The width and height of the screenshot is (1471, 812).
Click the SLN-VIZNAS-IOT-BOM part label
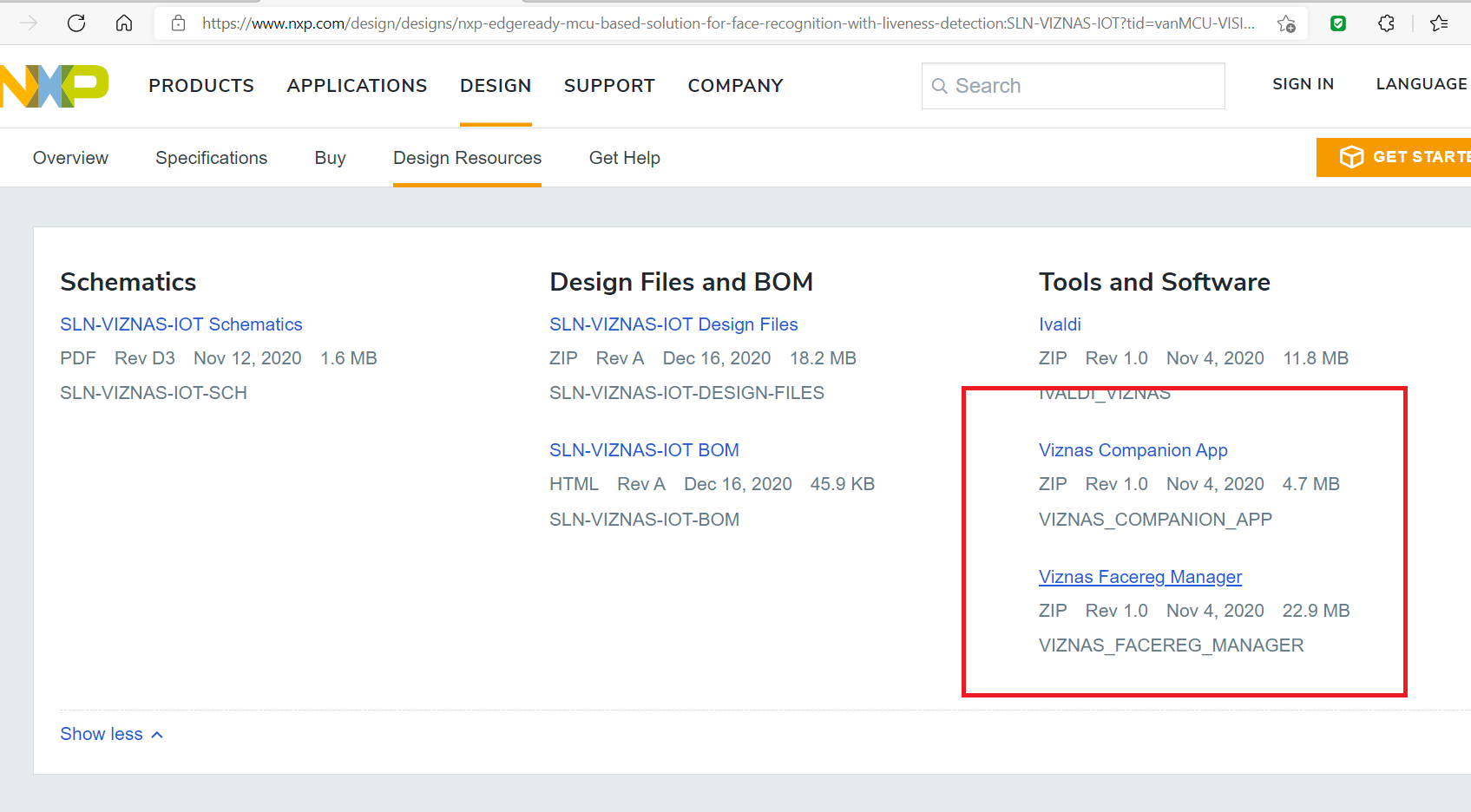(644, 520)
